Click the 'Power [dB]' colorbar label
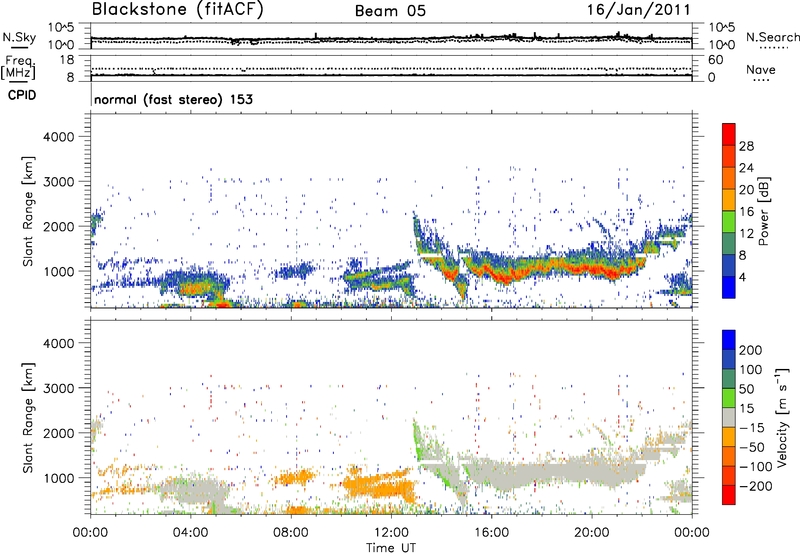800x554 pixels. pyautogui.click(x=763, y=211)
